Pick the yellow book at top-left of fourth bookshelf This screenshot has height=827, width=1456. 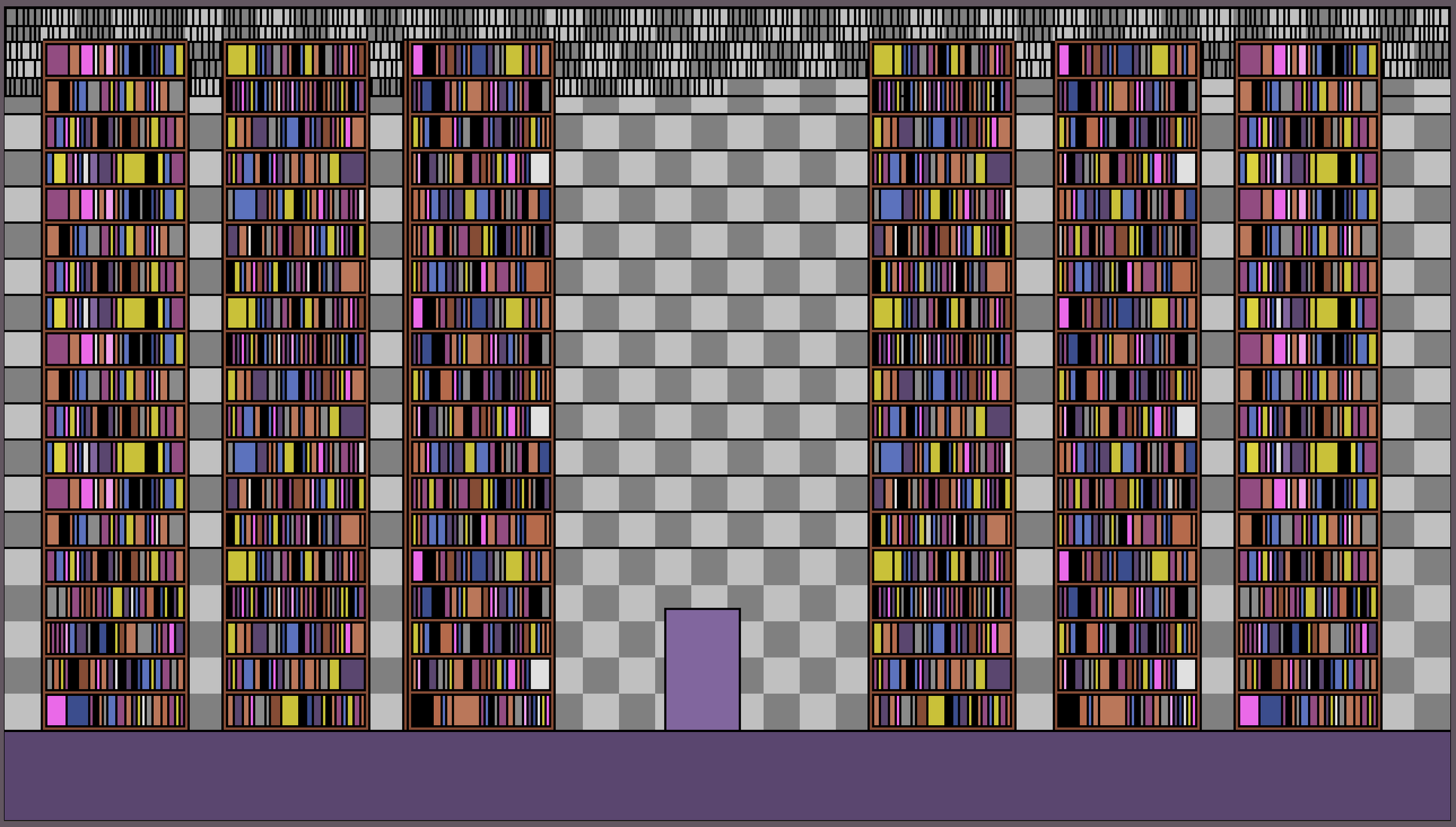tap(882, 60)
